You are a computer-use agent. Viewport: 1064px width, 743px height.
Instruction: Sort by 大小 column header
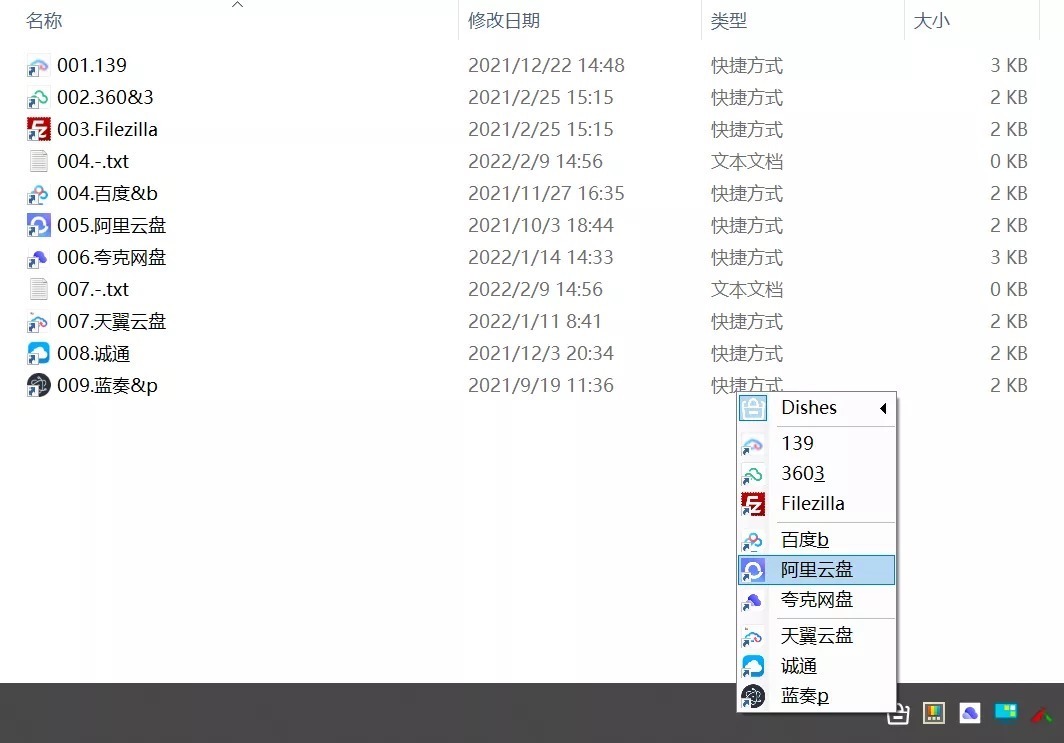click(x=931, y=20)
